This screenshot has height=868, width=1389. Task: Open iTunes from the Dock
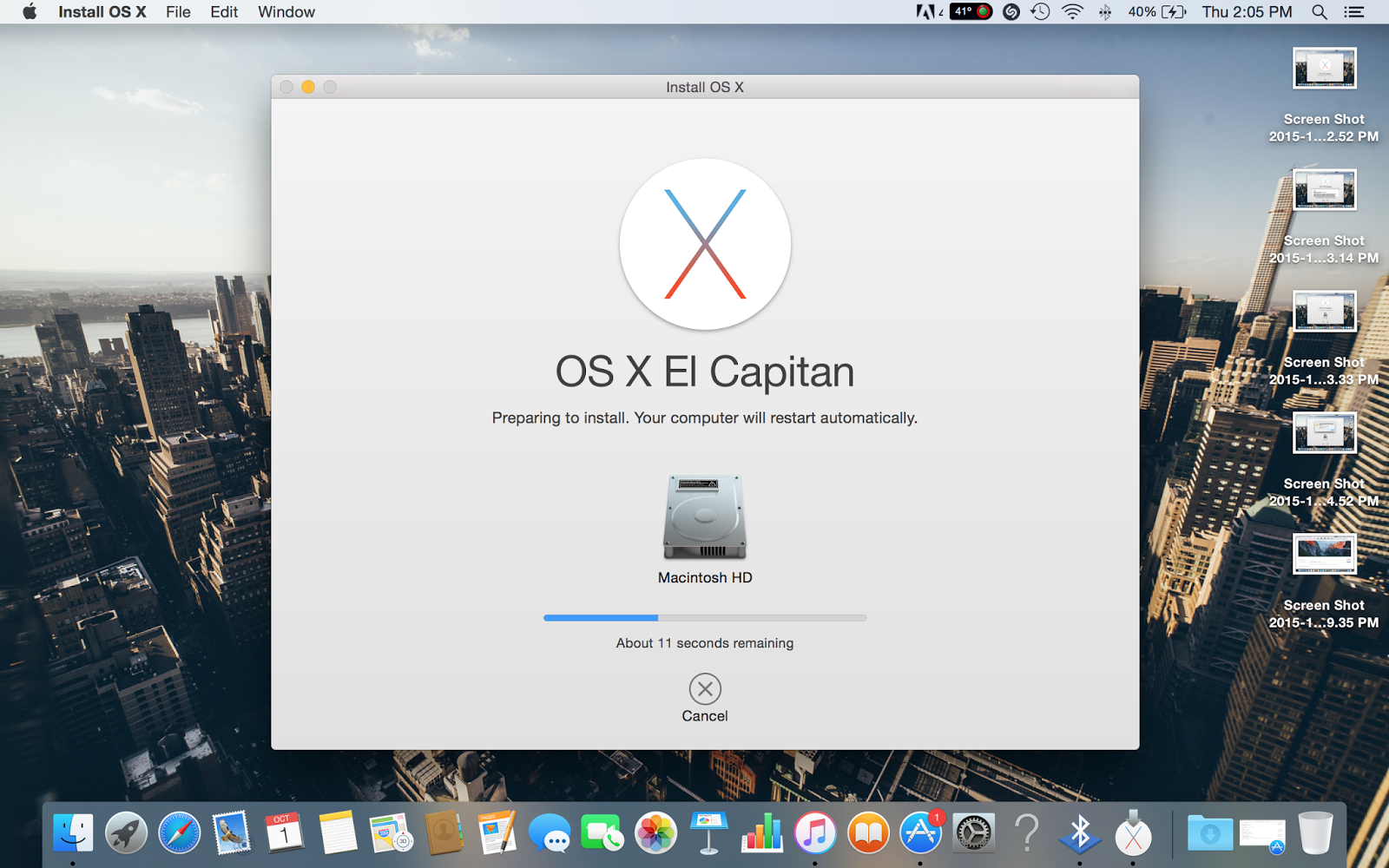814,833
